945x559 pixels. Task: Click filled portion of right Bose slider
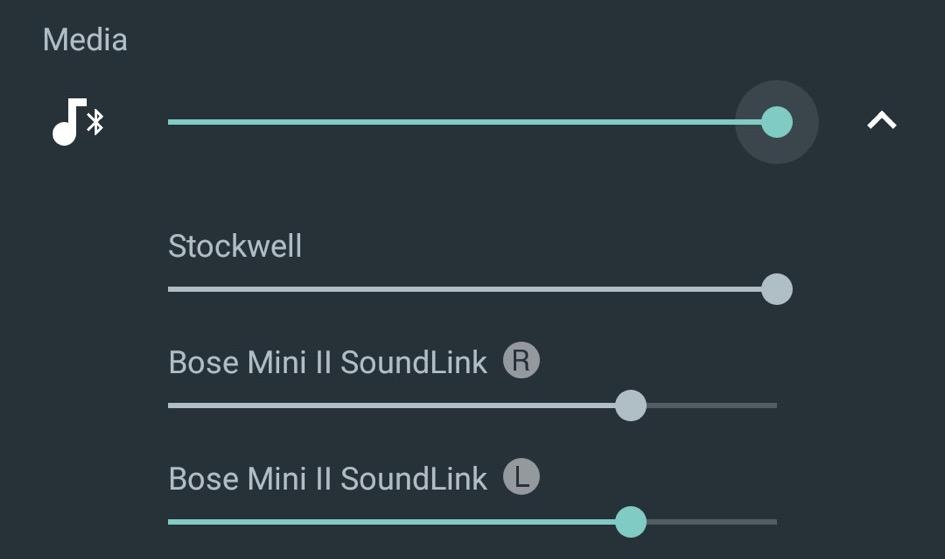point(392,405)
